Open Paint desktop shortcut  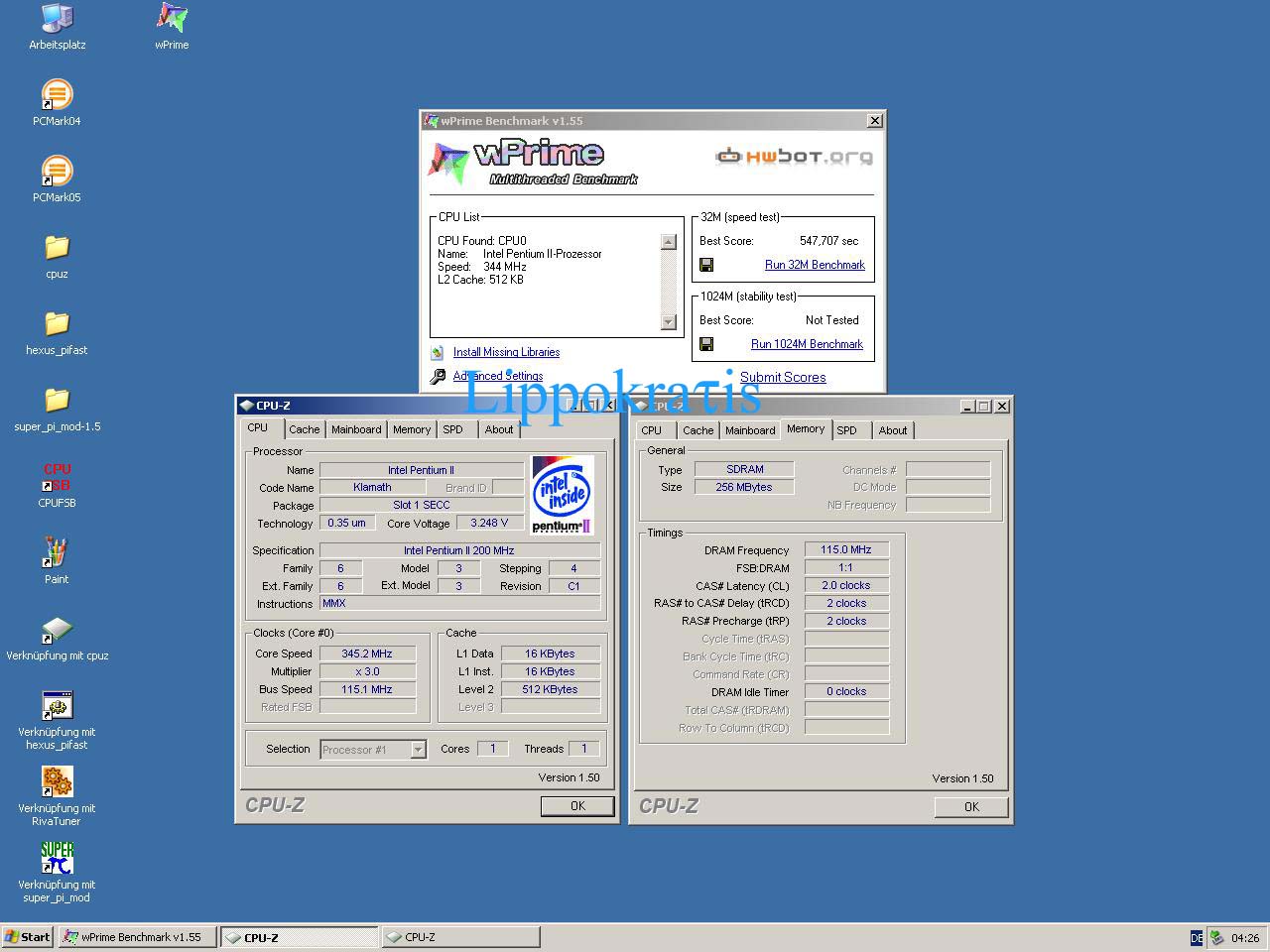coord(57,561)
